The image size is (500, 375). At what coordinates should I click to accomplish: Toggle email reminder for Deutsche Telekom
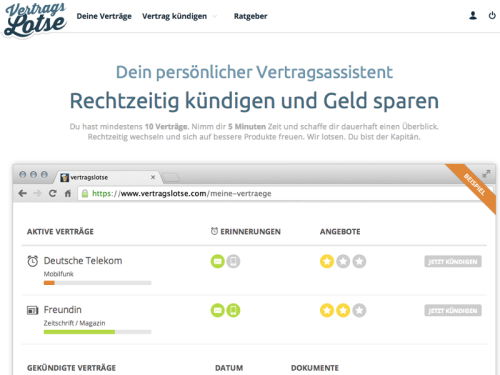point(217,261)
